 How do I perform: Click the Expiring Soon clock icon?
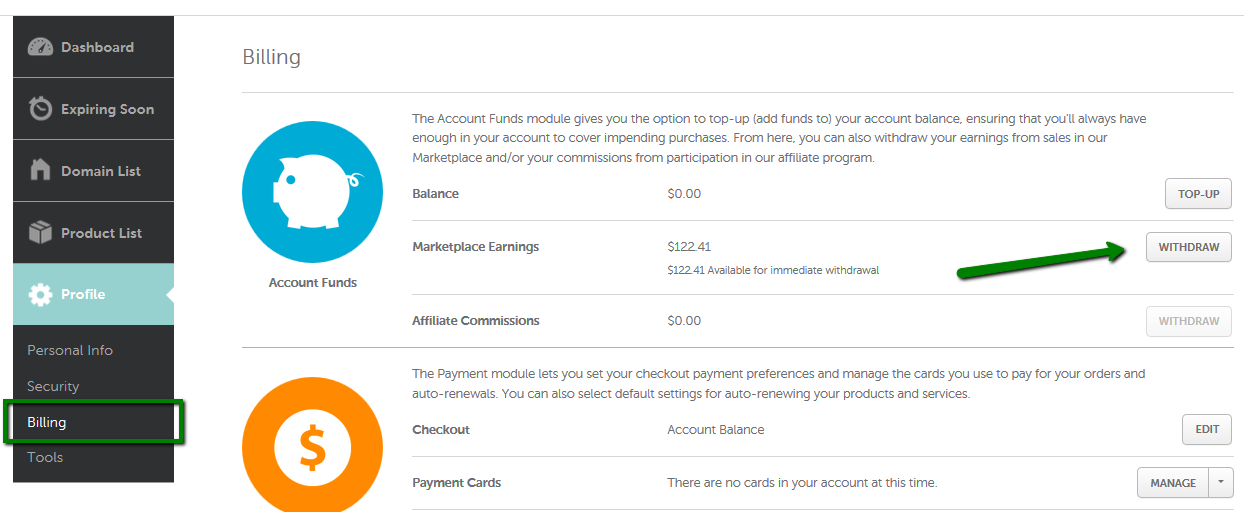[40, 109]
